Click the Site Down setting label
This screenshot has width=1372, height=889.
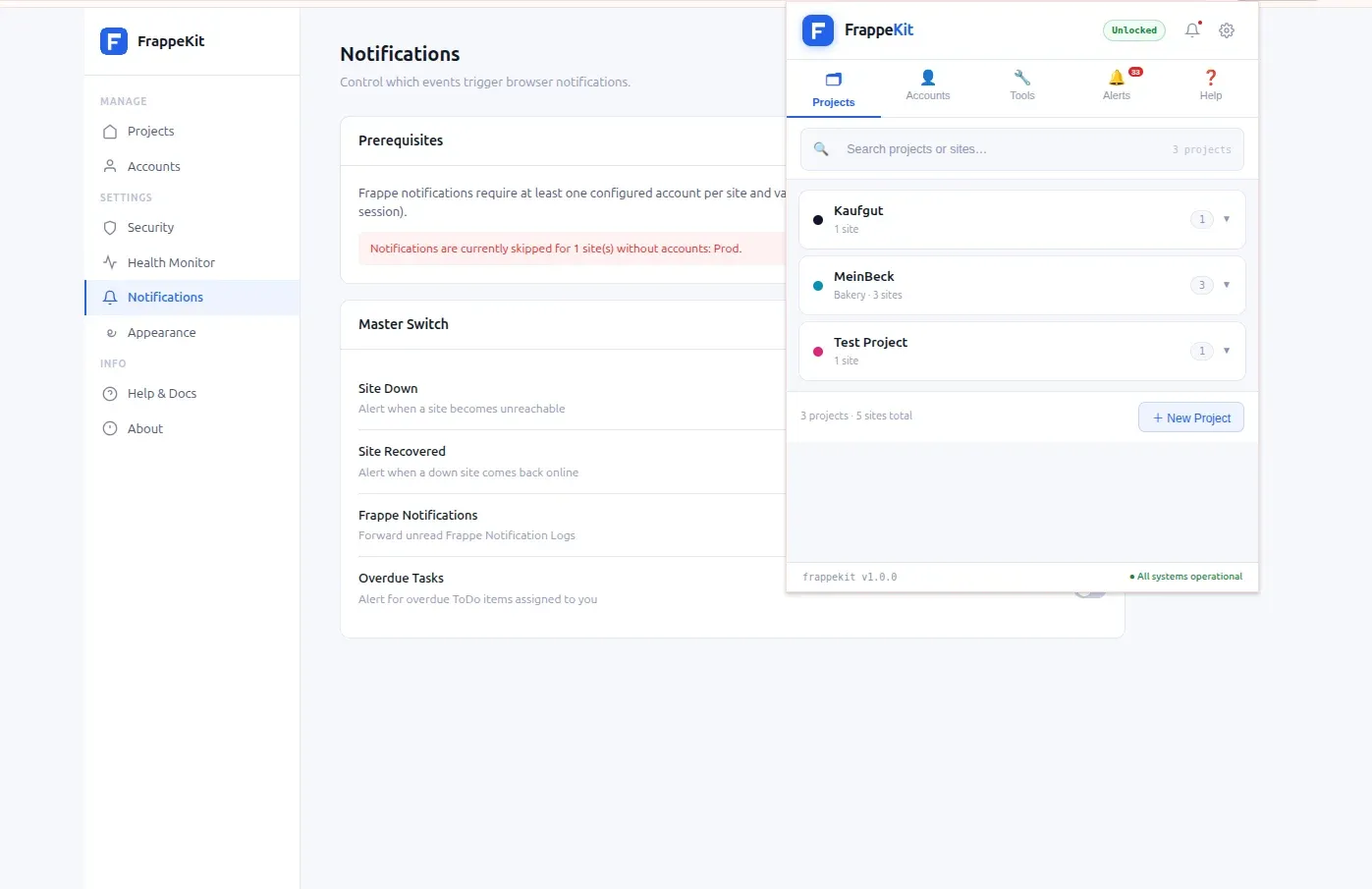pos(388,389)
